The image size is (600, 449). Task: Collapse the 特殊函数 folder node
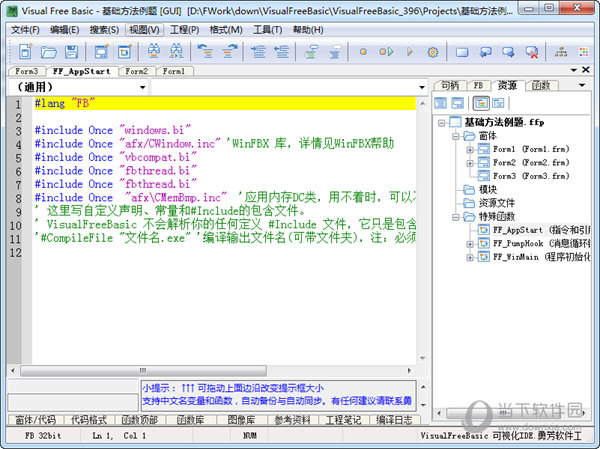click(x=455, y=217)
